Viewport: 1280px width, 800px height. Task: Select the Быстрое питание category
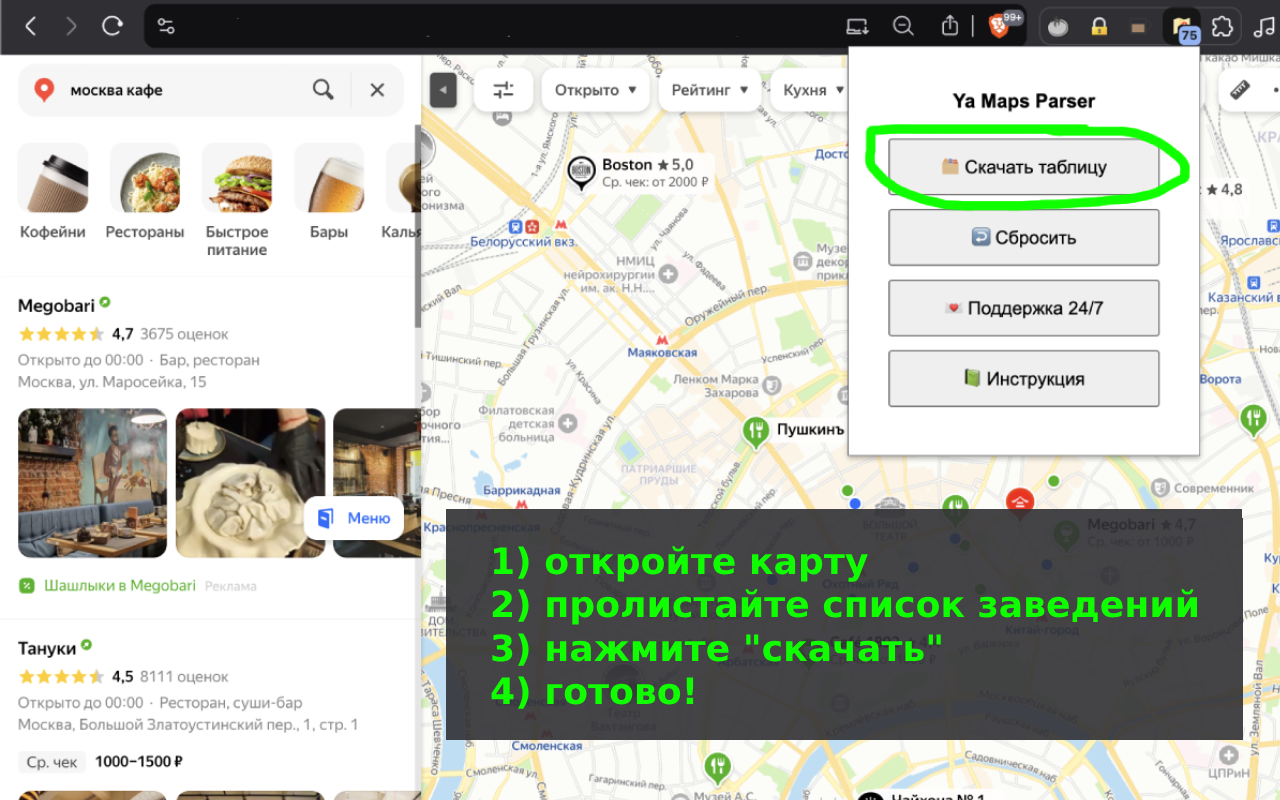coord(237,200)
